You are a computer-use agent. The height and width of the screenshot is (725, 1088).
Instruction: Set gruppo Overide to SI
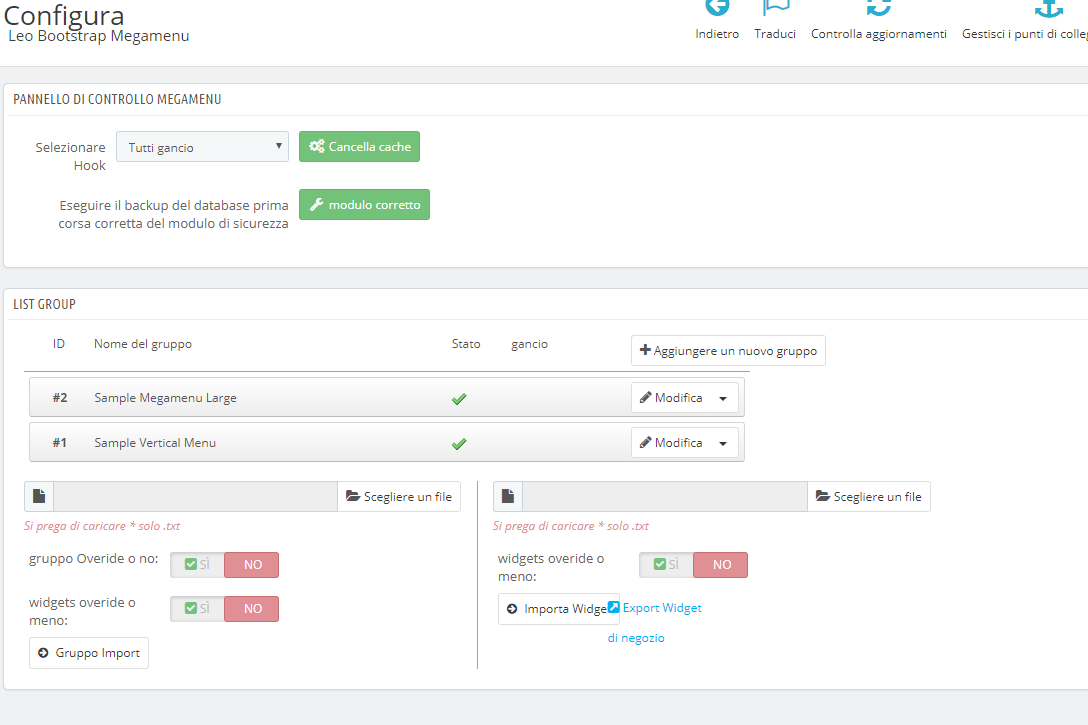(x=197, y=565)
